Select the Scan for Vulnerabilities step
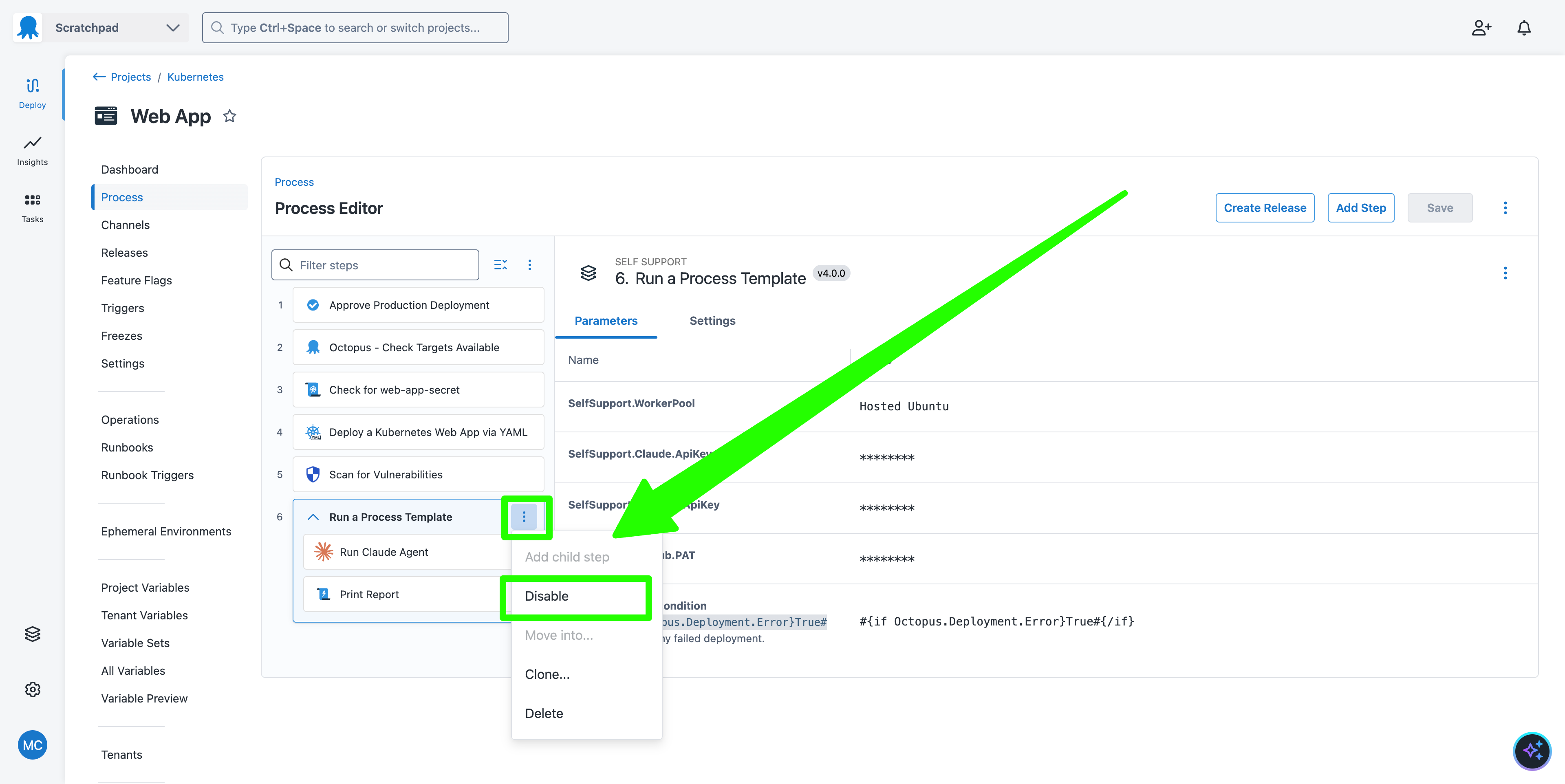This screenshot has height=784, width=1565. pos(418,474)
